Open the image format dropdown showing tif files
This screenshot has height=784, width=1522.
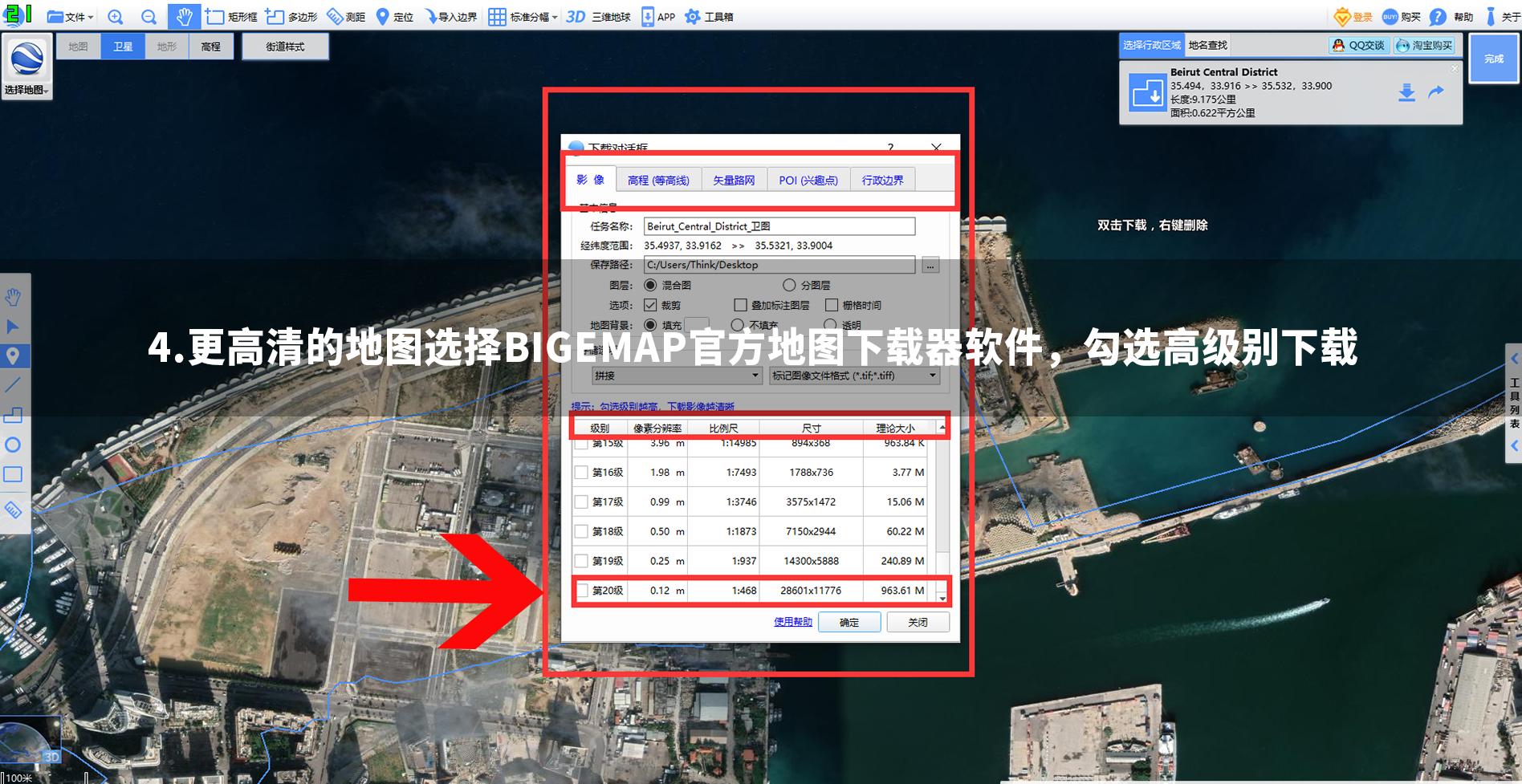933,375
